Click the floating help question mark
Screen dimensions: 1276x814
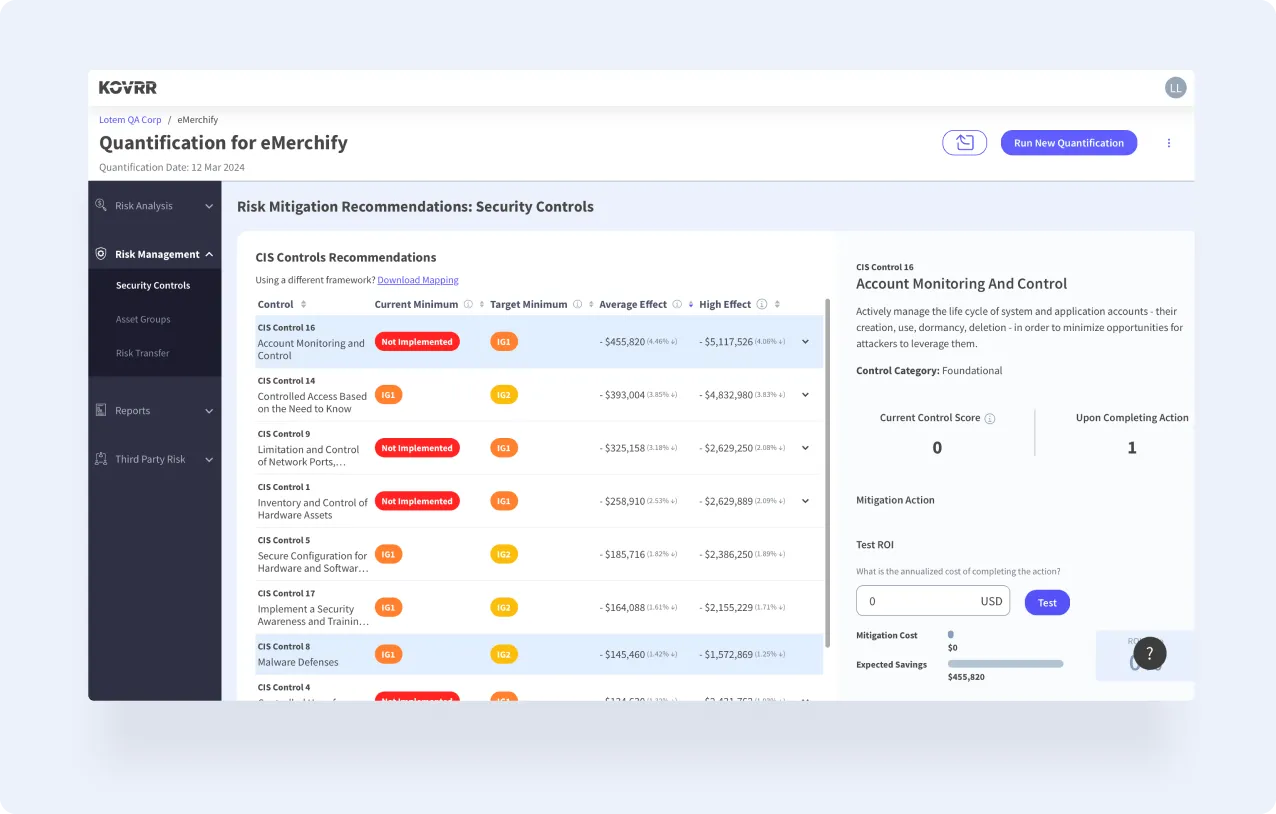tap(1149, 653)
